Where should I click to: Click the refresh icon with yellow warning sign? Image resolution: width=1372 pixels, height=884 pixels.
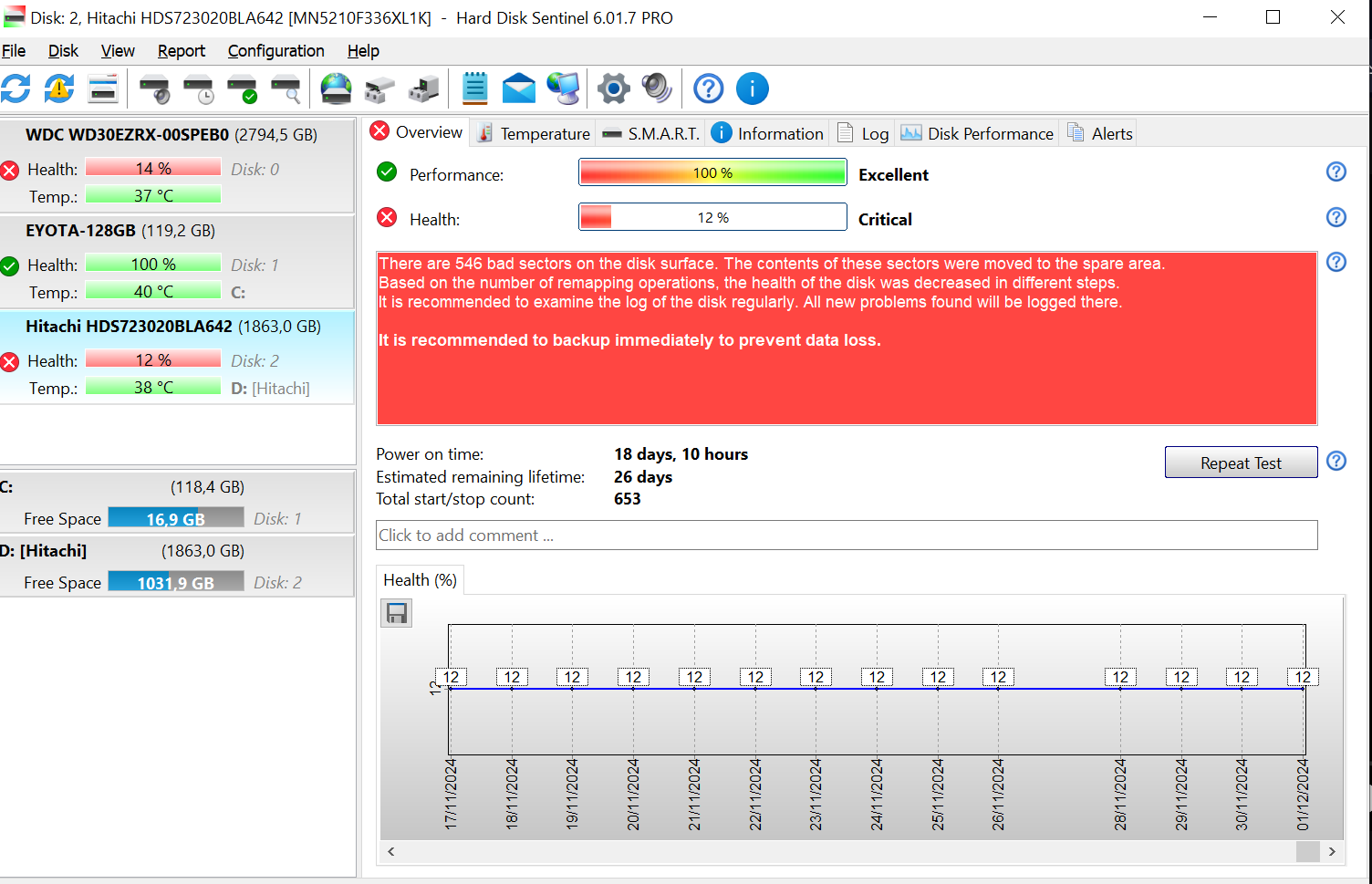59,88
